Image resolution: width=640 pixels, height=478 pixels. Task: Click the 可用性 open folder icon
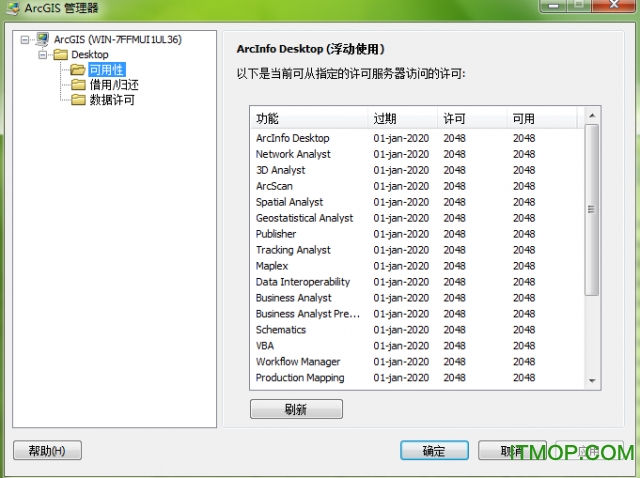(x=78, y=69)
